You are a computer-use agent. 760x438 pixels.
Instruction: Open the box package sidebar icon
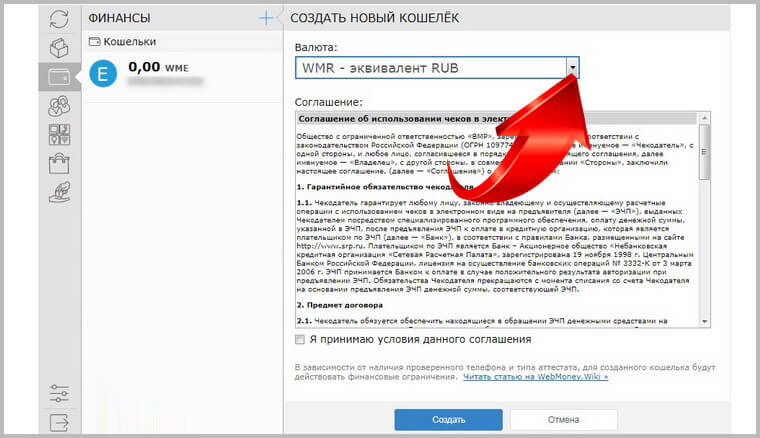[59, 48]
